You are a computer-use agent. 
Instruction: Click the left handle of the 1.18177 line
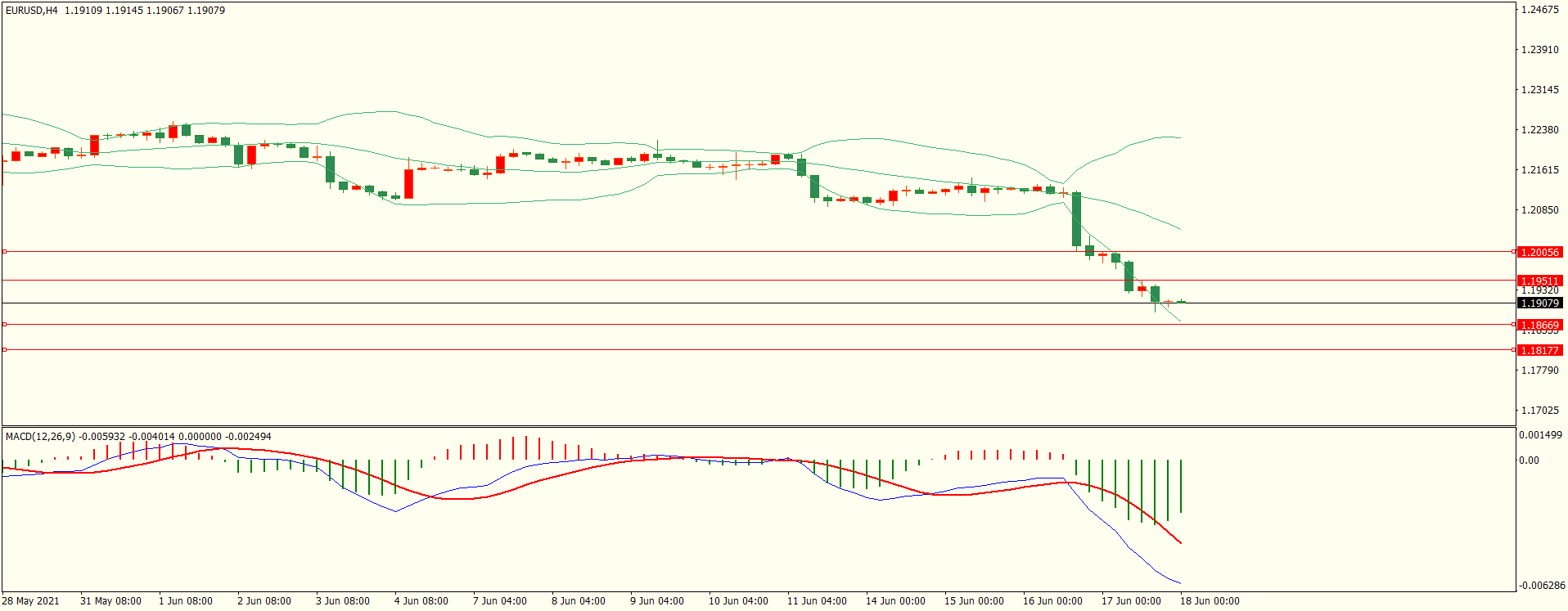point(4,350)
